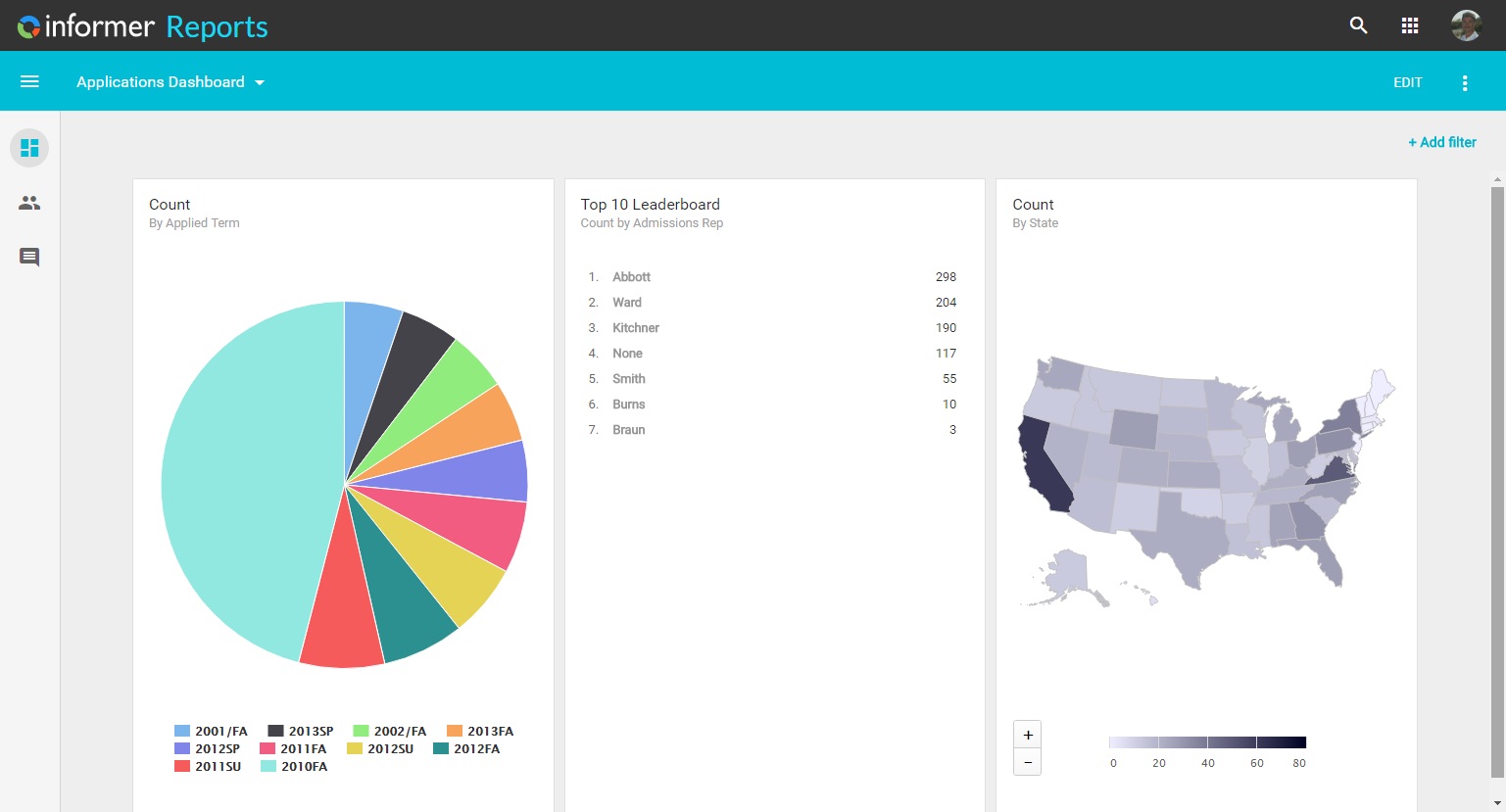Select Smith in the leaderboard
The width and height of the screenshot is (1506, 812).
[629, 379]
